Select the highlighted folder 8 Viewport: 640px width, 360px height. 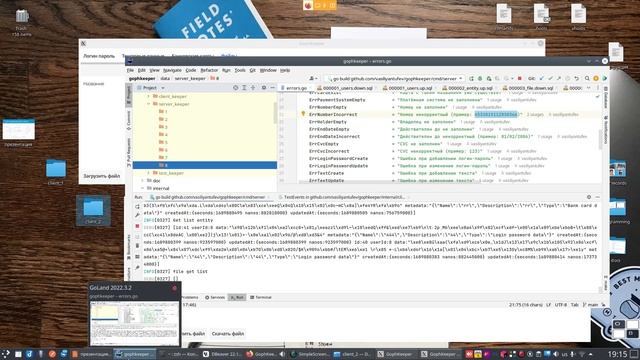tap(204, 165)
